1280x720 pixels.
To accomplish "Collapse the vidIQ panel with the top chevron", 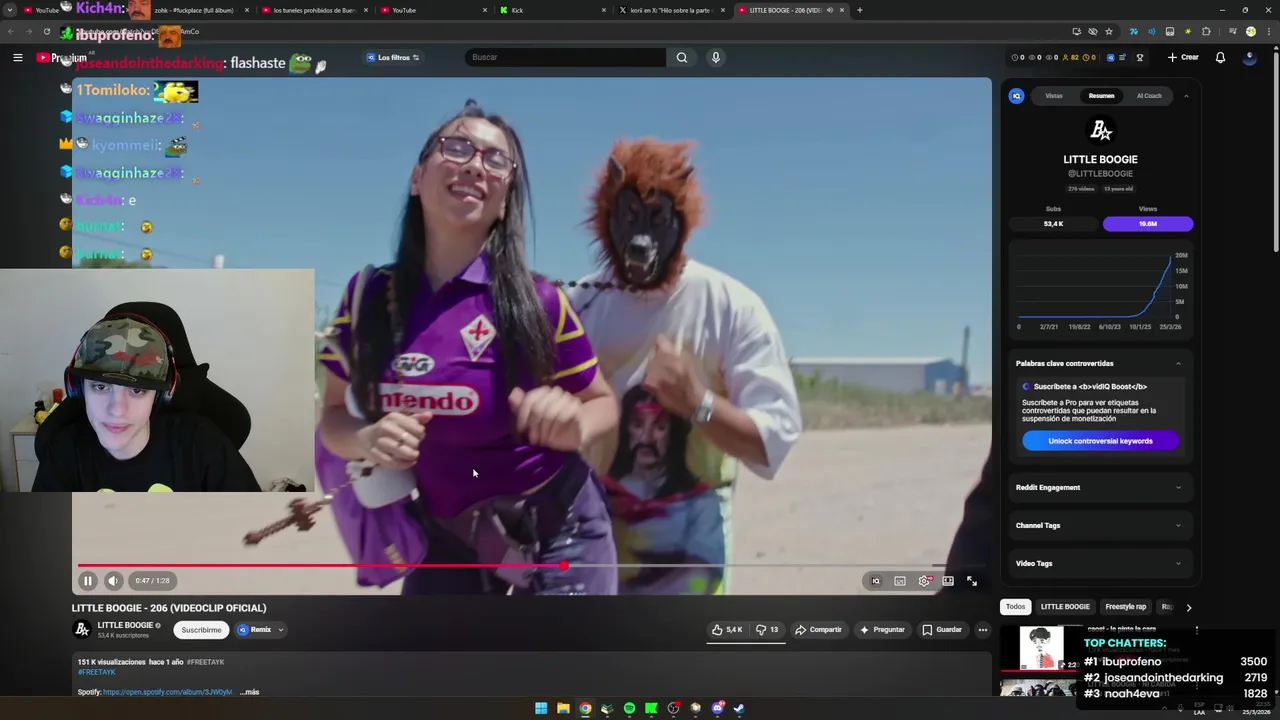I will pos(1186,96).
